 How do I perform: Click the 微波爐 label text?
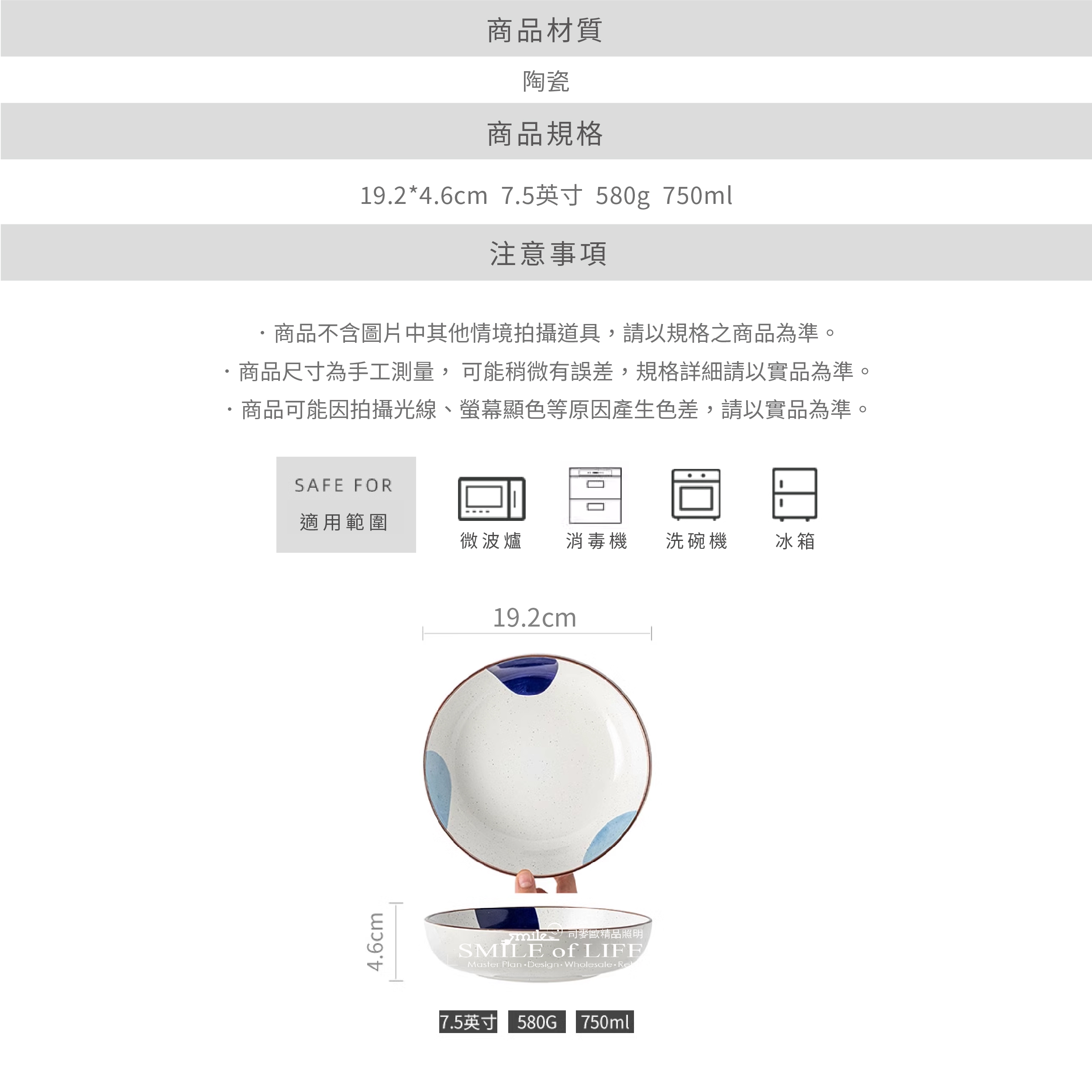pos(491,541)
